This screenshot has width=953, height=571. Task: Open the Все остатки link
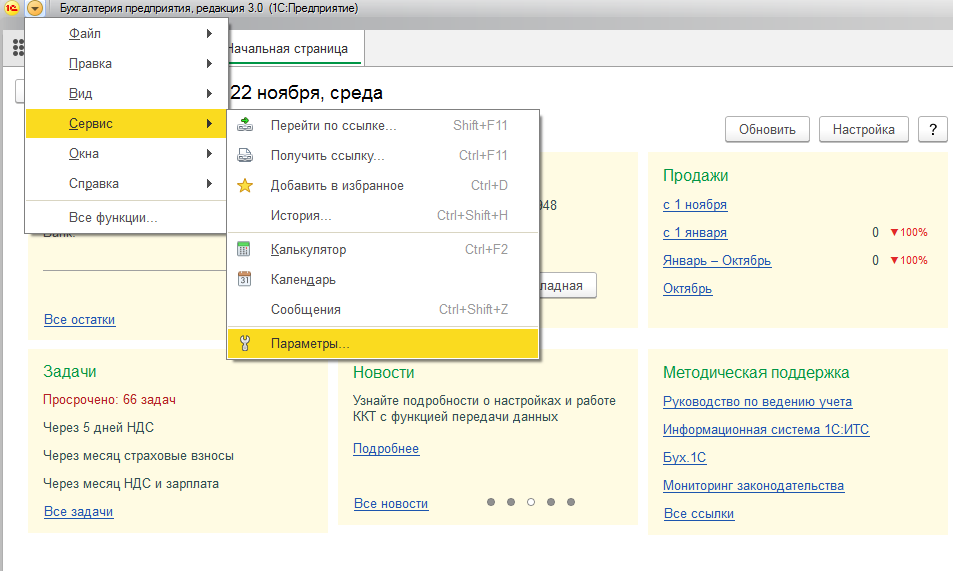[x=80, y=320]
